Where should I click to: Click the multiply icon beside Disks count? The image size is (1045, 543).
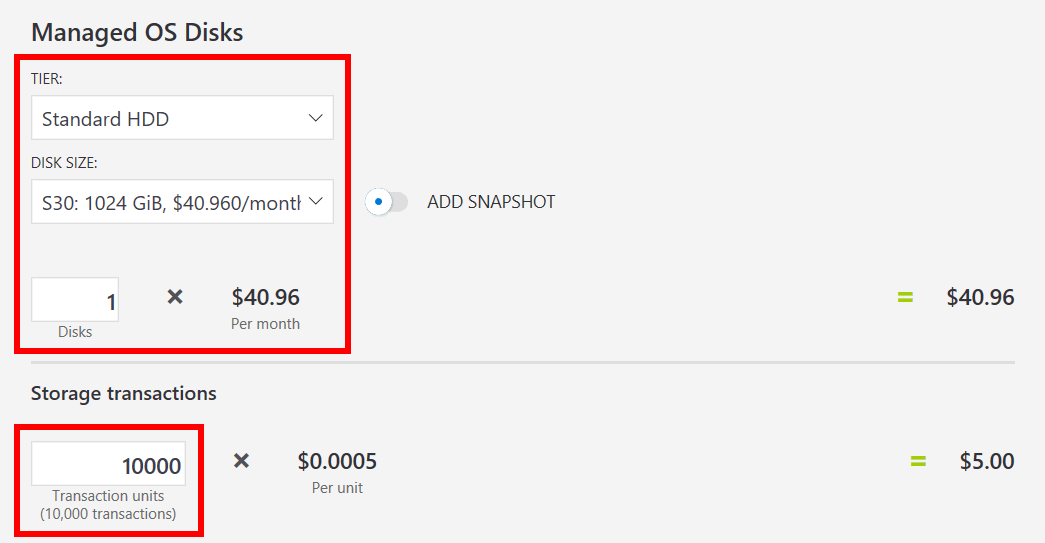click(x=175, y=297)
